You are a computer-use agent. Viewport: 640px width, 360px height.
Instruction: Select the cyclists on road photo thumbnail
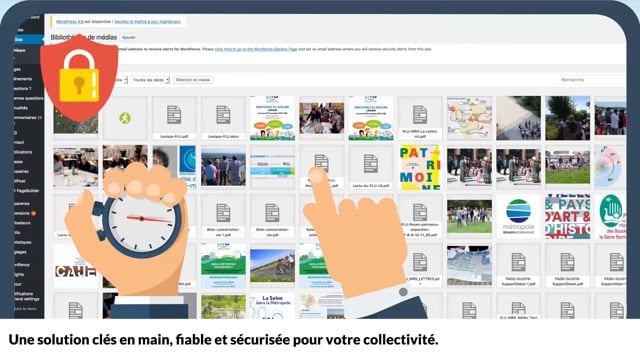pos(272,266)
